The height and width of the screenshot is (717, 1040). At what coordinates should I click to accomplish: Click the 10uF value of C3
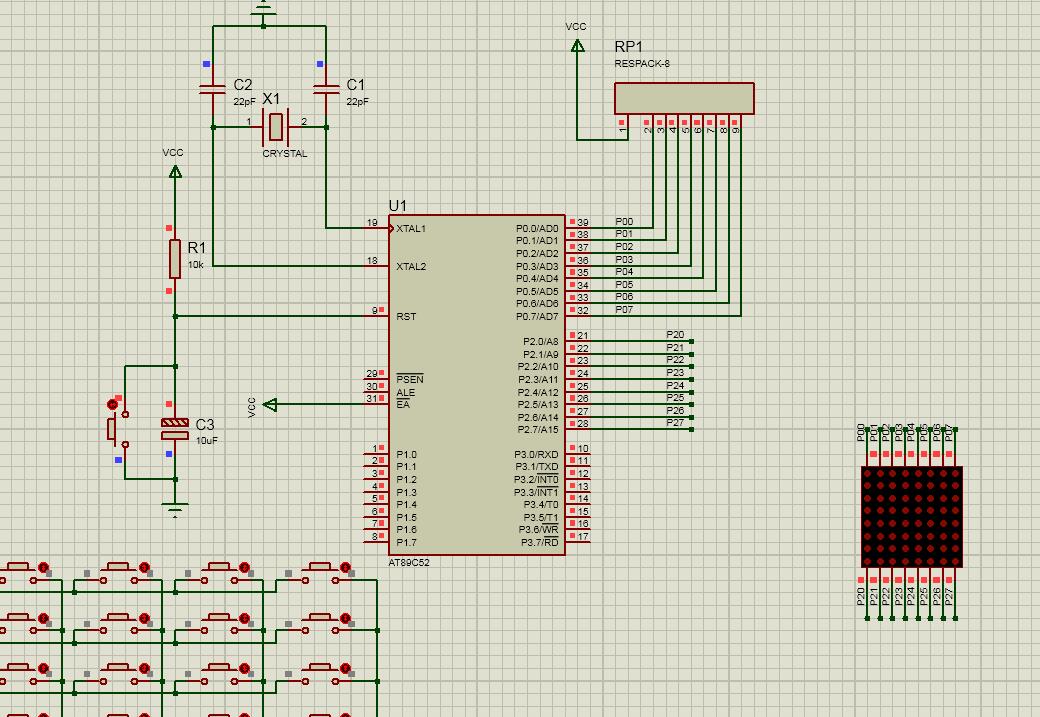pos(206,440)
